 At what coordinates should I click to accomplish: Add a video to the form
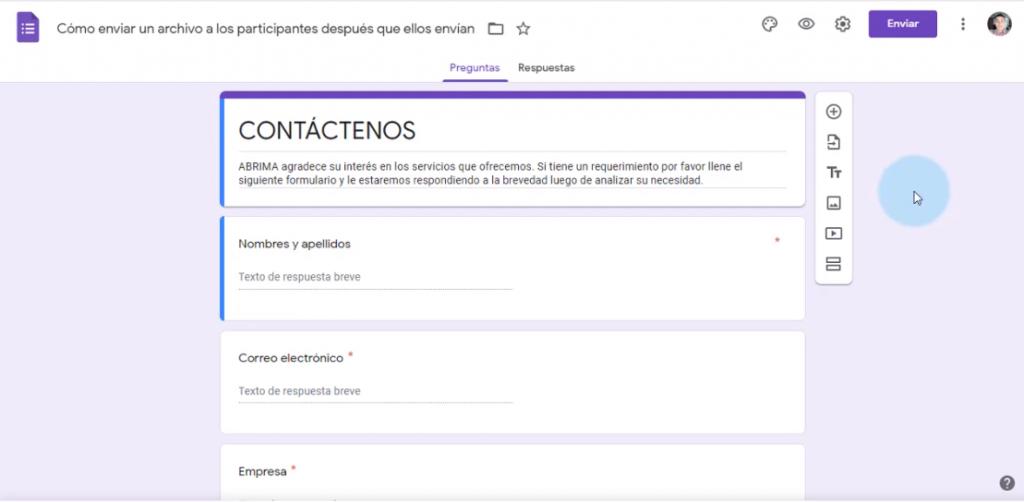833,234
